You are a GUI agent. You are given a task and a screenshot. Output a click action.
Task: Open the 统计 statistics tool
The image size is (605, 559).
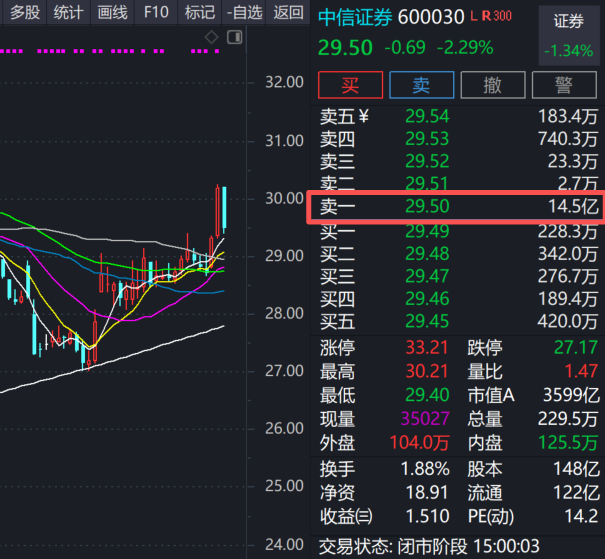pos(68,12)
